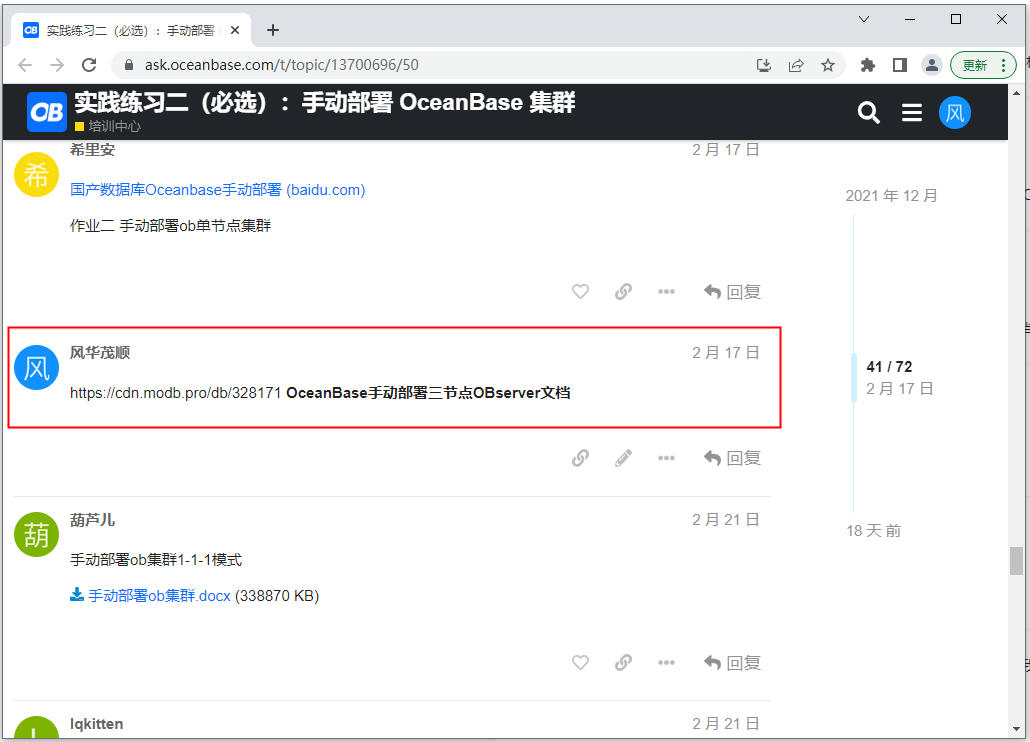Reply to 葫芦儿's post
This screenshot has height=742, width=1030.
732,663
